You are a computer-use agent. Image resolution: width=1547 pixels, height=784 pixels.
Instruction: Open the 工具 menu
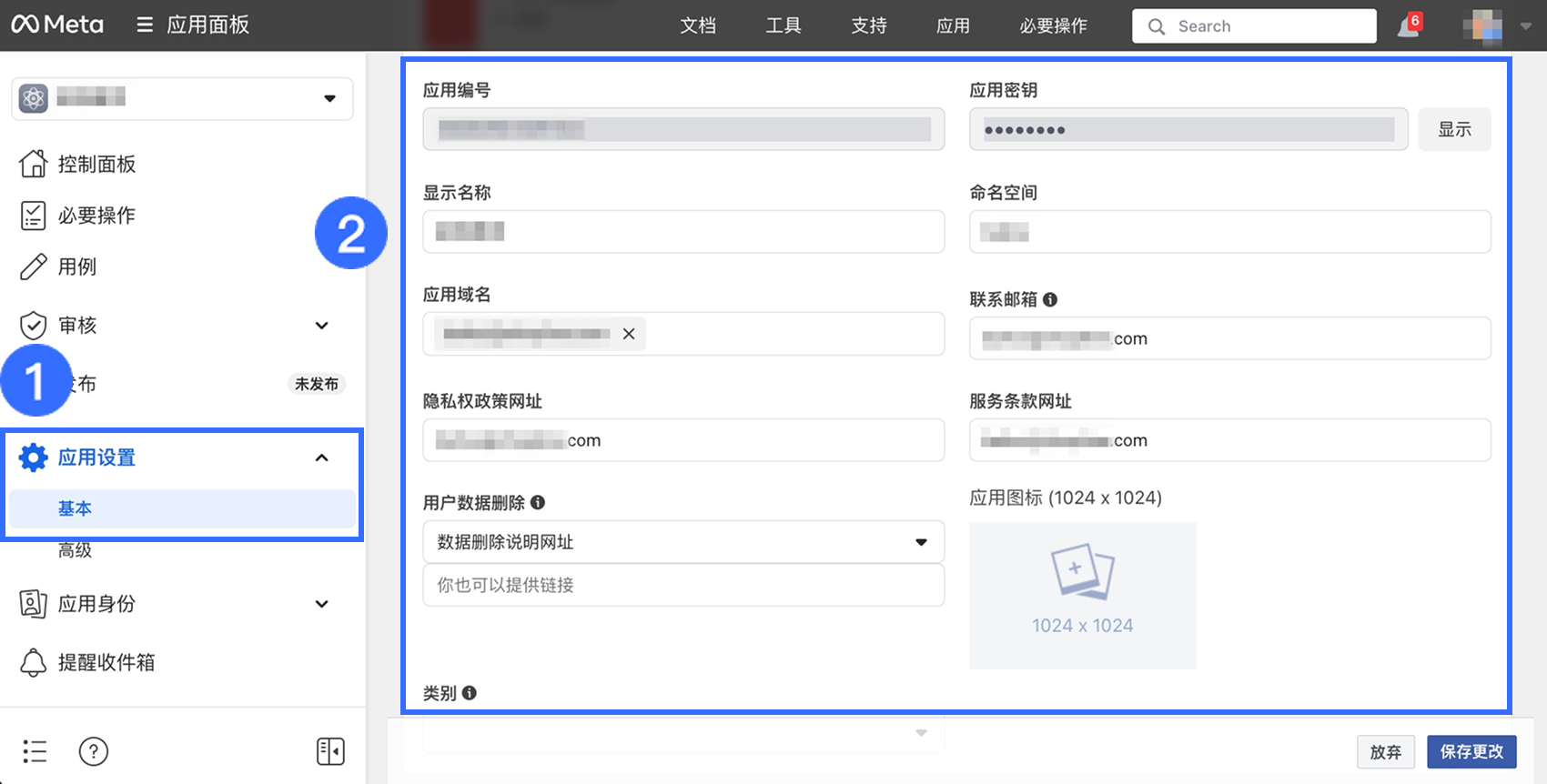(784, 25)
